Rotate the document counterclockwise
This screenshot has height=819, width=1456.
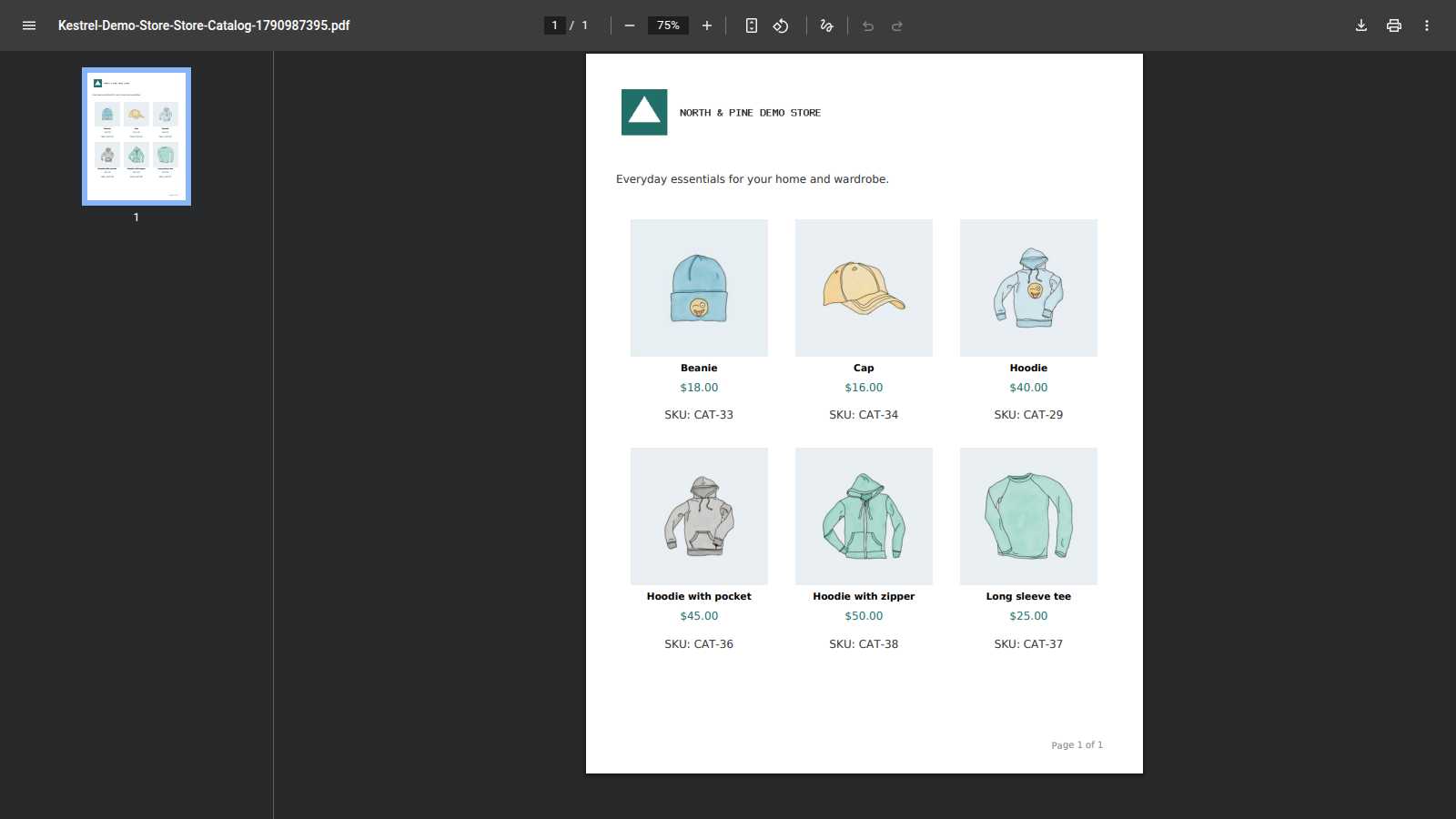pyautogui.click(x=781, y=25)
